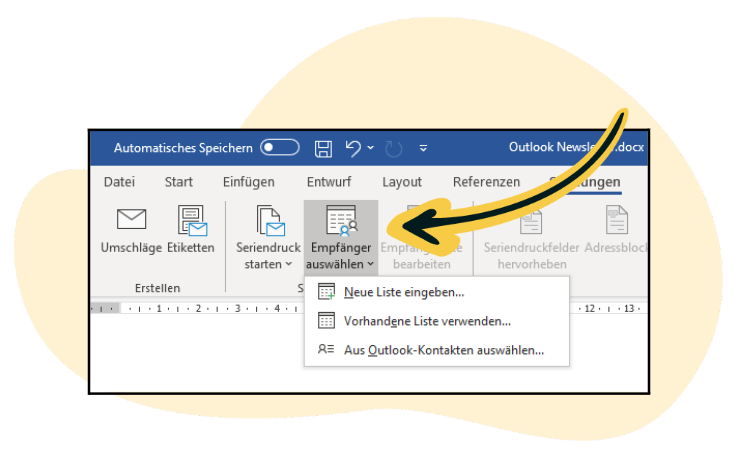The height and width of the screenshot is (454, 735).
Task: Click the Redo arrow icon
Action: pyautogui.click(x=393, y=148)
